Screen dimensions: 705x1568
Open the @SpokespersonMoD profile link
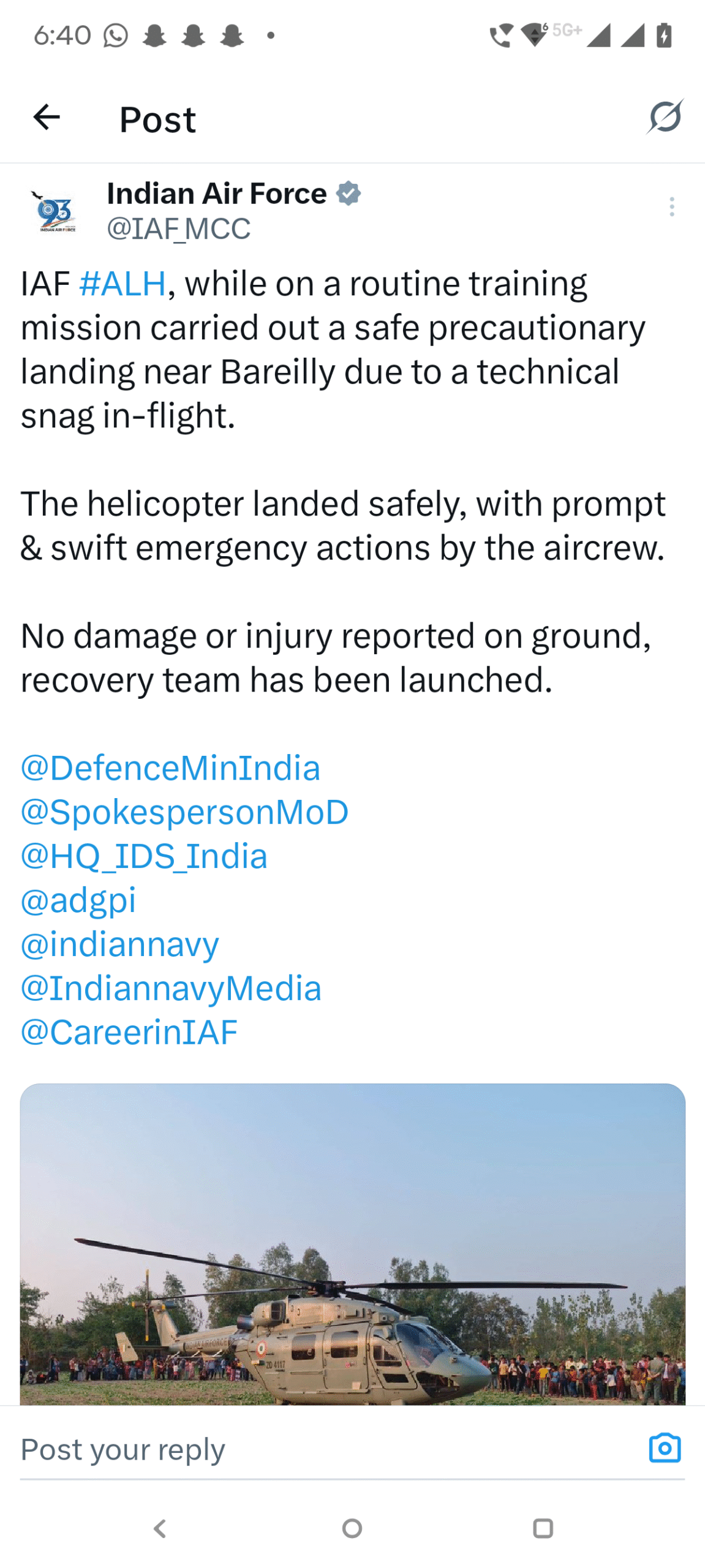pyautogui.click(x=184, y=812)
